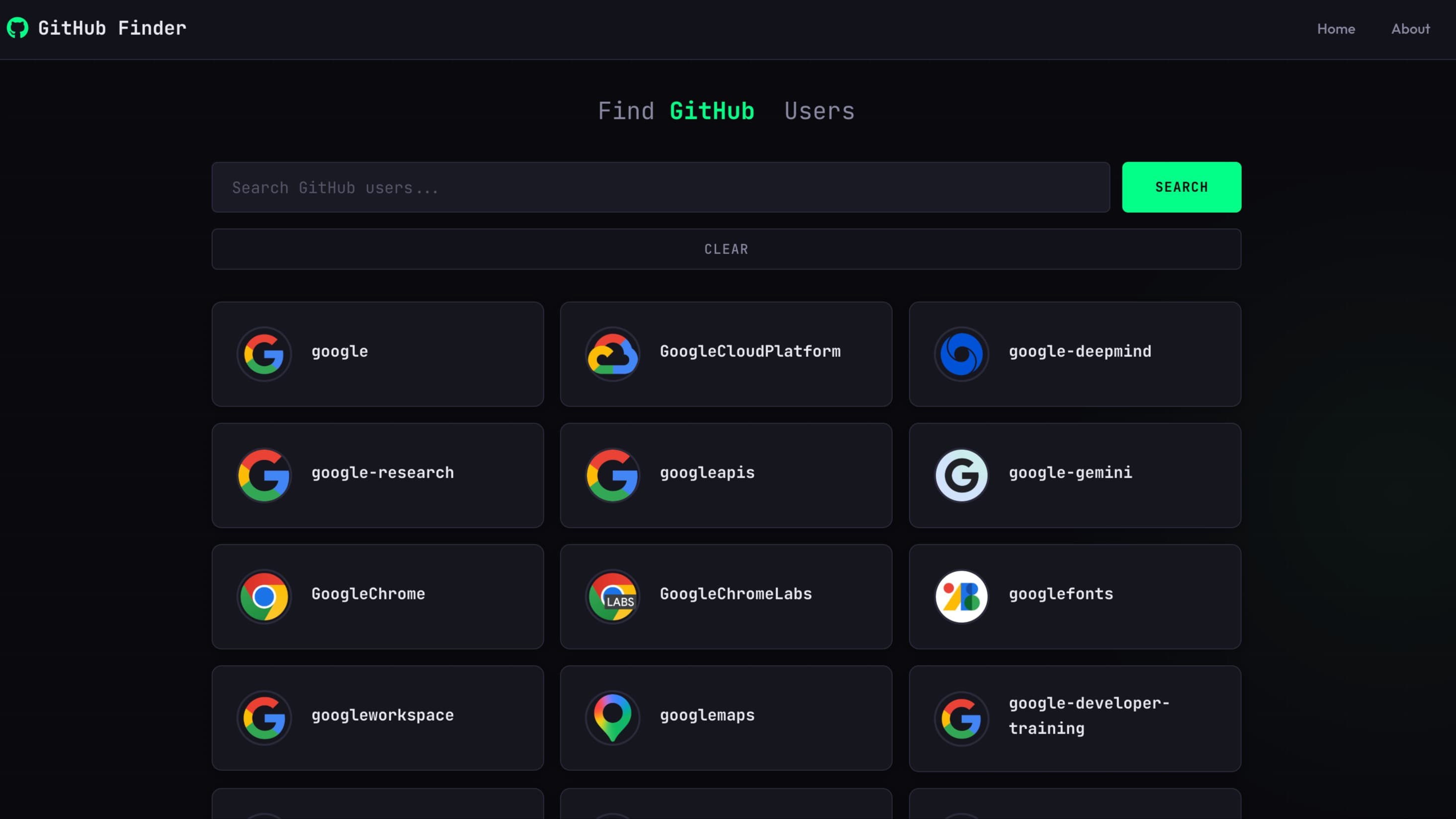Click the GitHub octocat logo icon
The height and width of the screenshot is (819, 1456).
[17, 28]
